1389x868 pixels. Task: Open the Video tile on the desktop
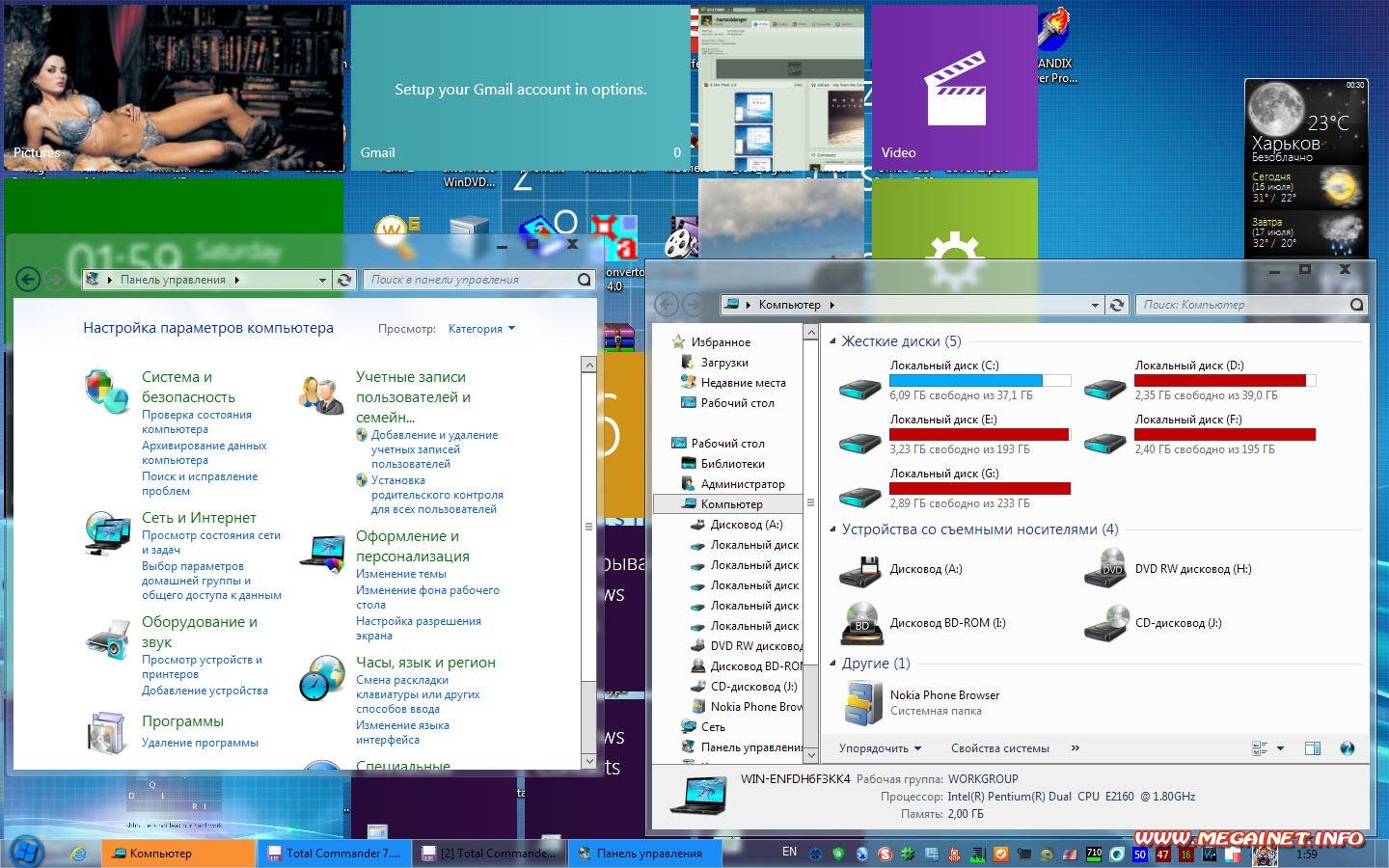tap(955, 89)
